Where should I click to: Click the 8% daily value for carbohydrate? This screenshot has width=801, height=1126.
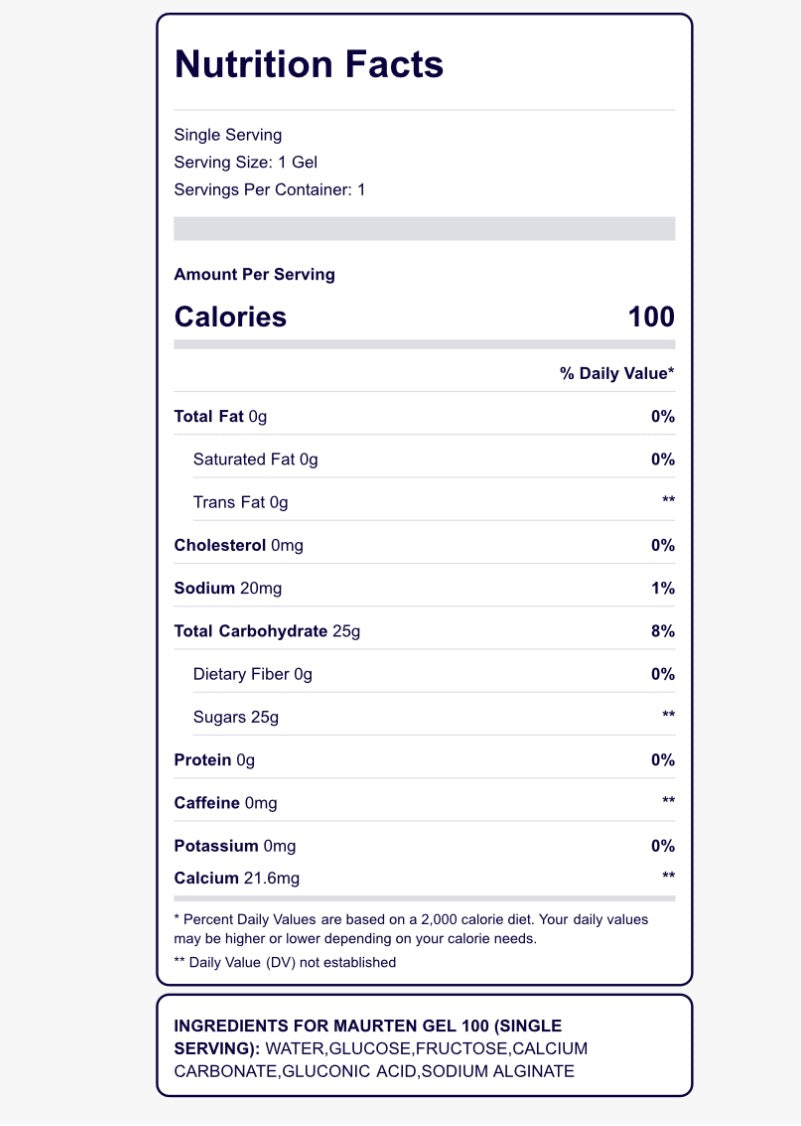click(662, 631)
